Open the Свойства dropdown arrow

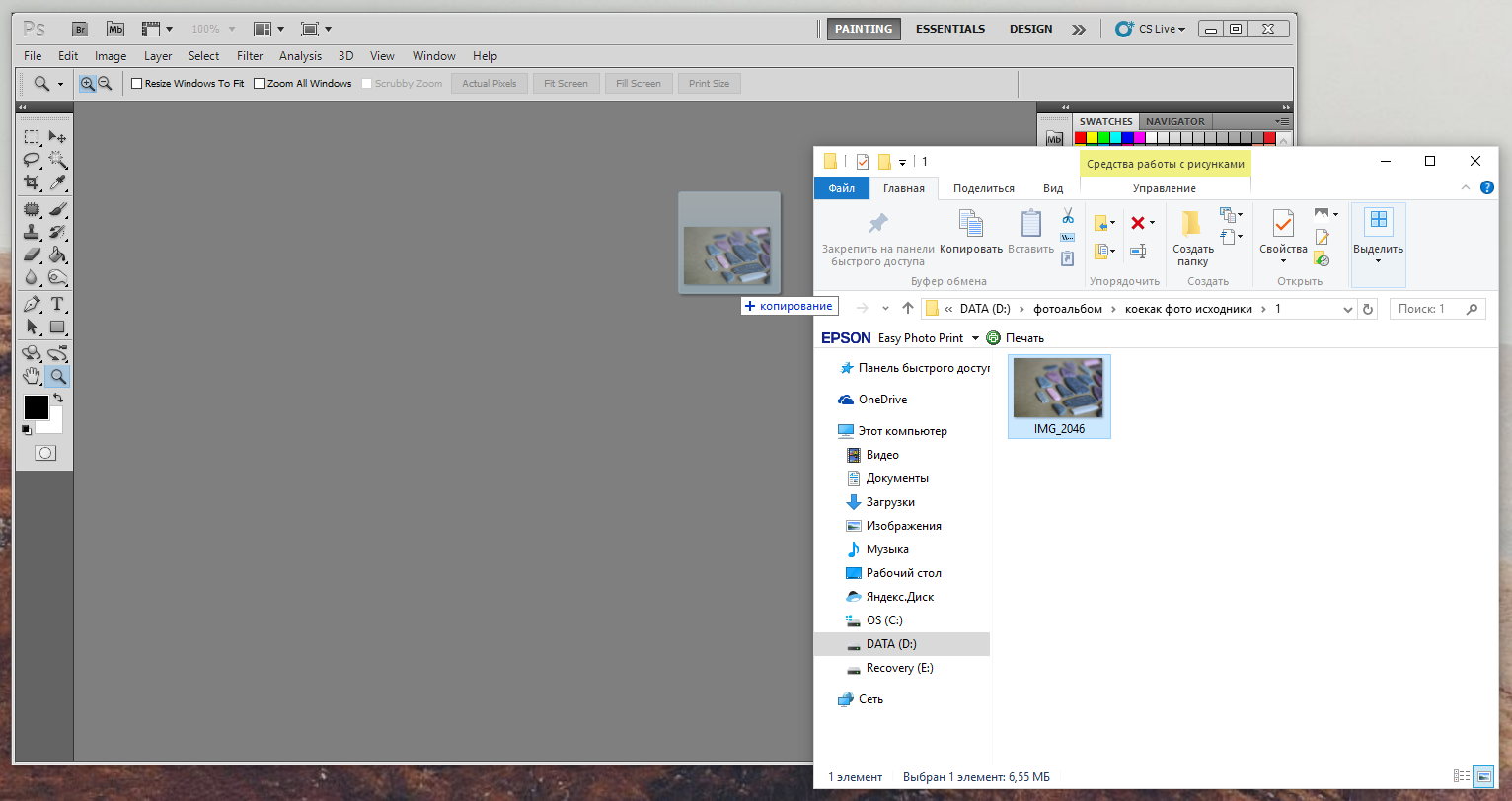[x=1283, y=260]
